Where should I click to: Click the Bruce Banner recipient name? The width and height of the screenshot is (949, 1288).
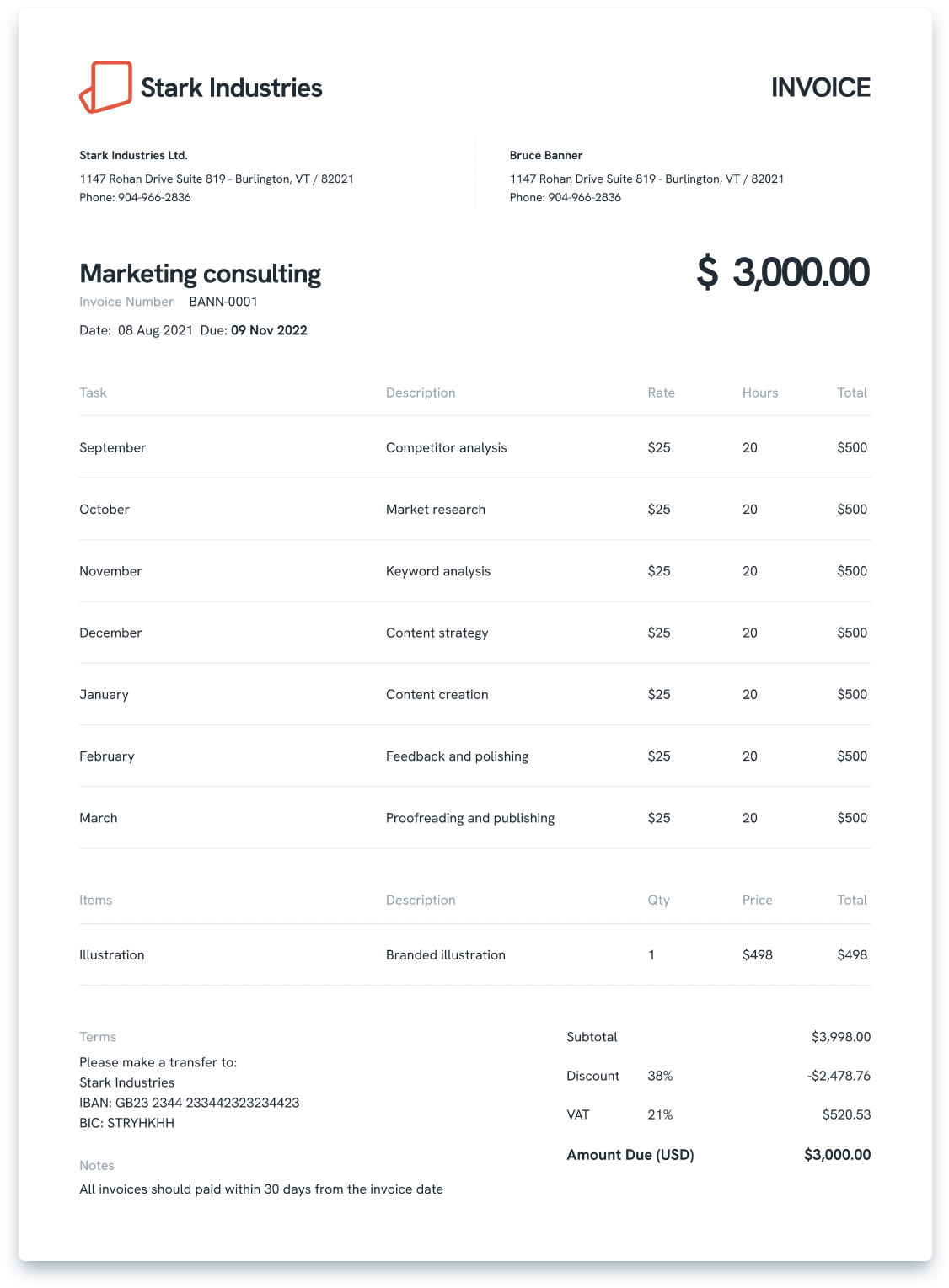[545, 155]
